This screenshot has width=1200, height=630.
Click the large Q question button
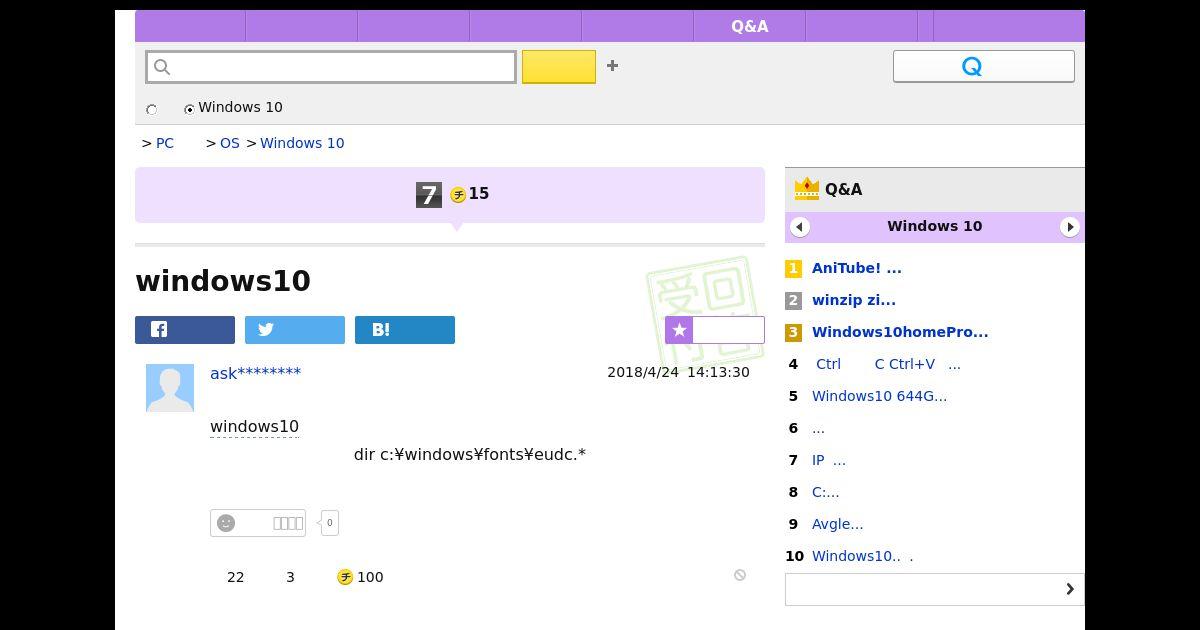pos(984,66)
